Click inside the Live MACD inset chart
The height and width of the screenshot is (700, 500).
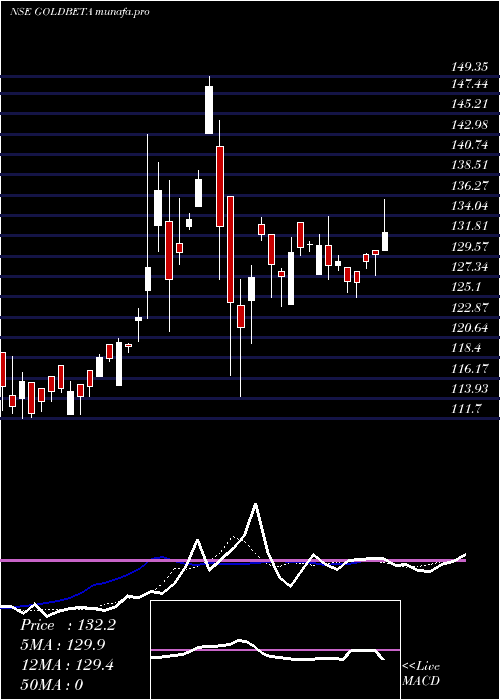click(x=275, y=650)
